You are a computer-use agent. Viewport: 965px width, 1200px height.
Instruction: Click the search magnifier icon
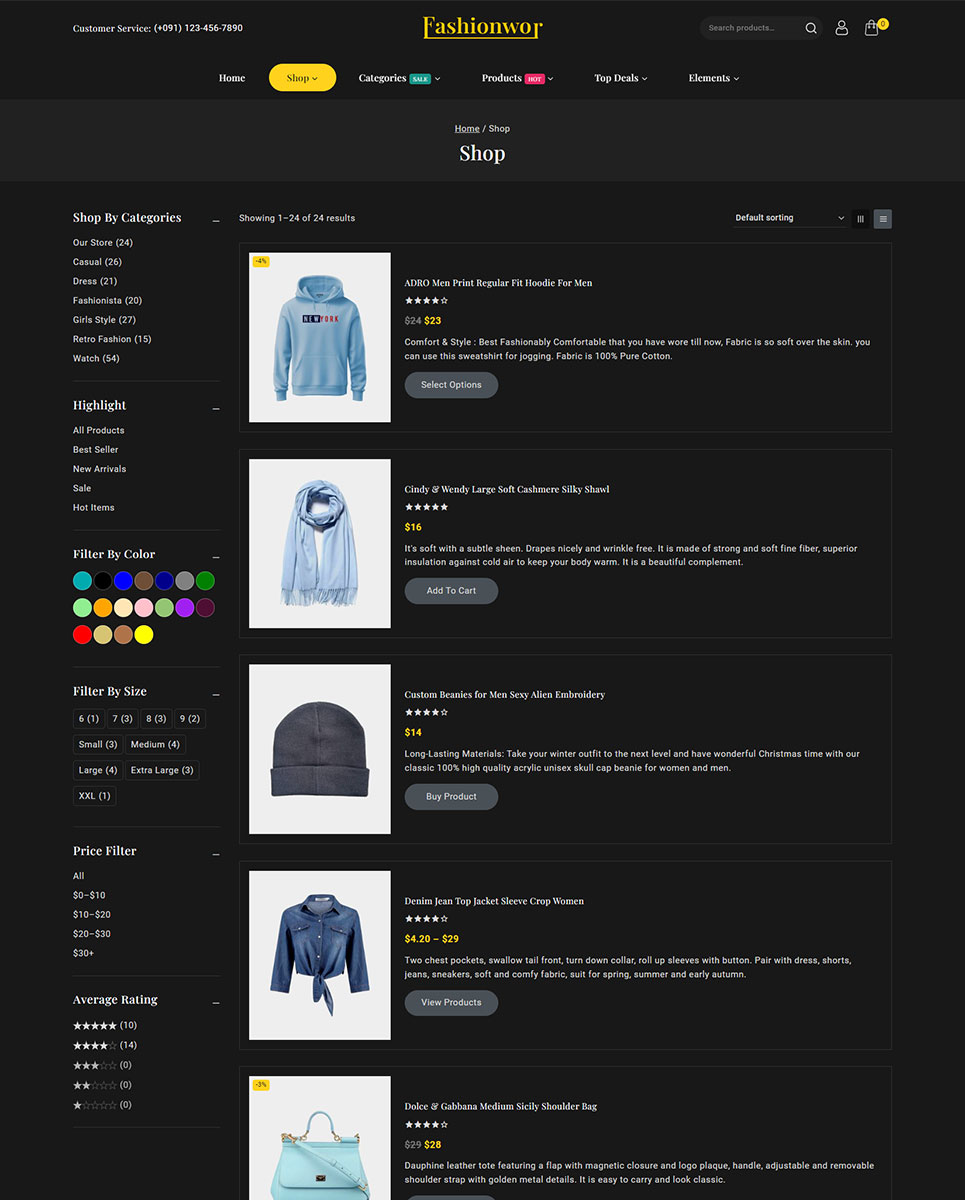coord(811,28)
